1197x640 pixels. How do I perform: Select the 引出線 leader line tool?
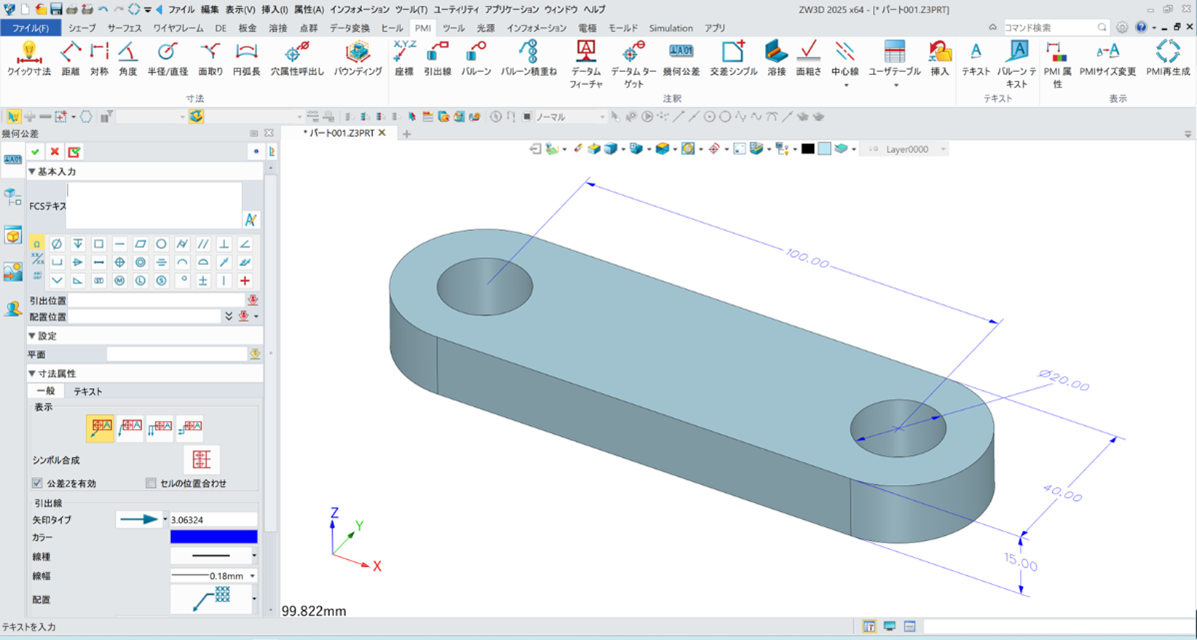(x=438, y=59)
